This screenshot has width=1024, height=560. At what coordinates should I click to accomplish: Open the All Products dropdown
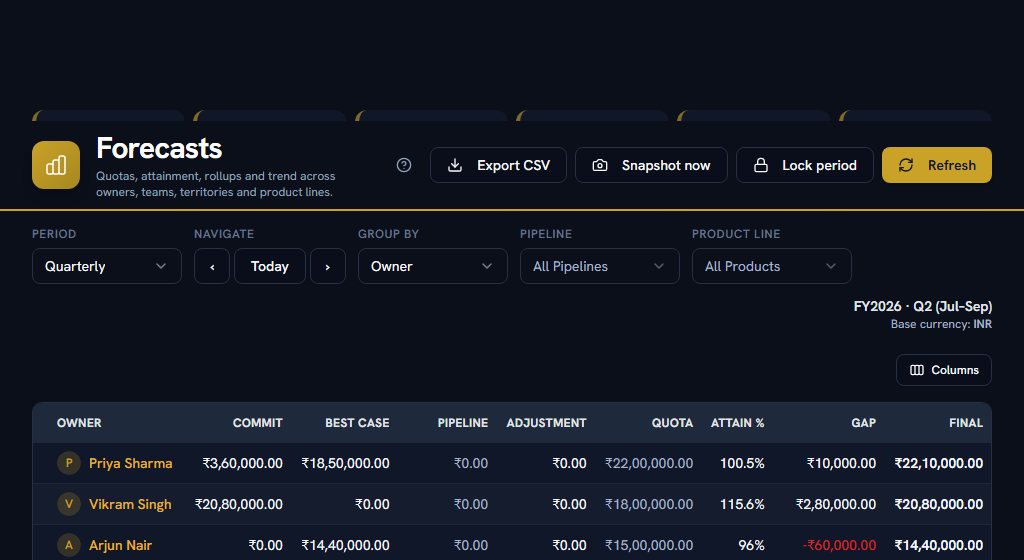771,266
